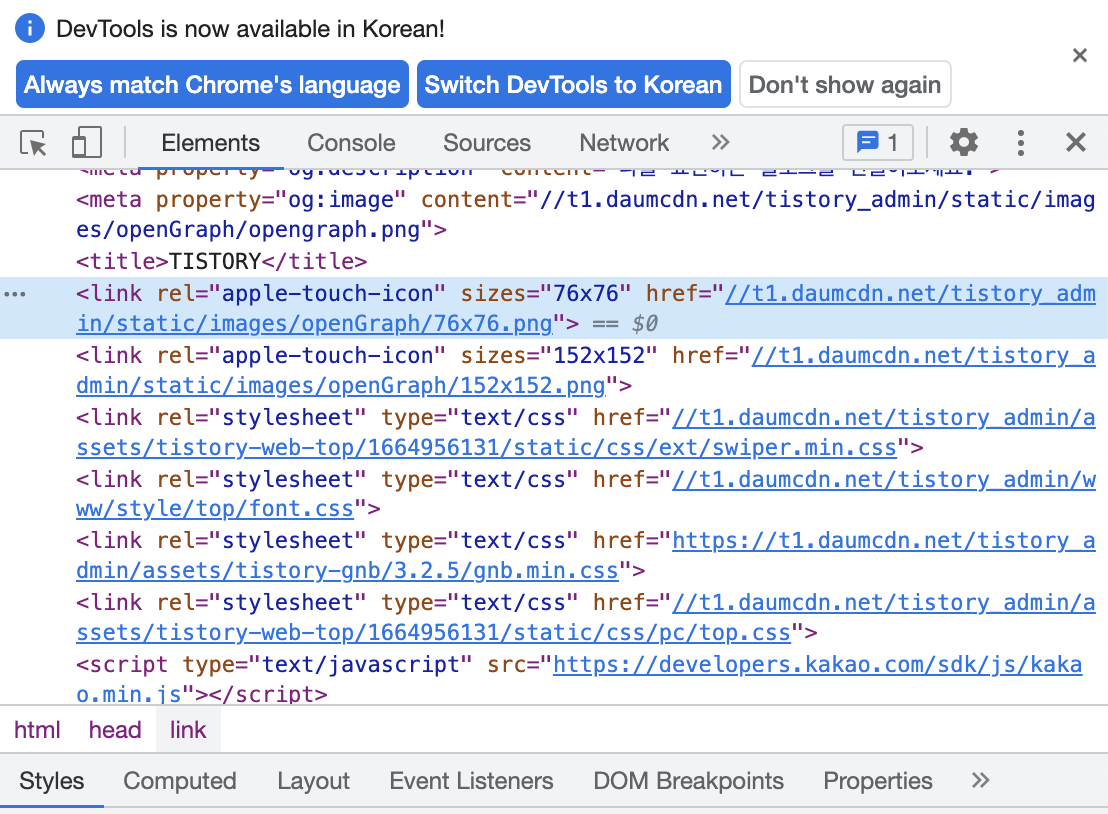Open the DevTools three-dot customize menu

tap(1020, 143)
